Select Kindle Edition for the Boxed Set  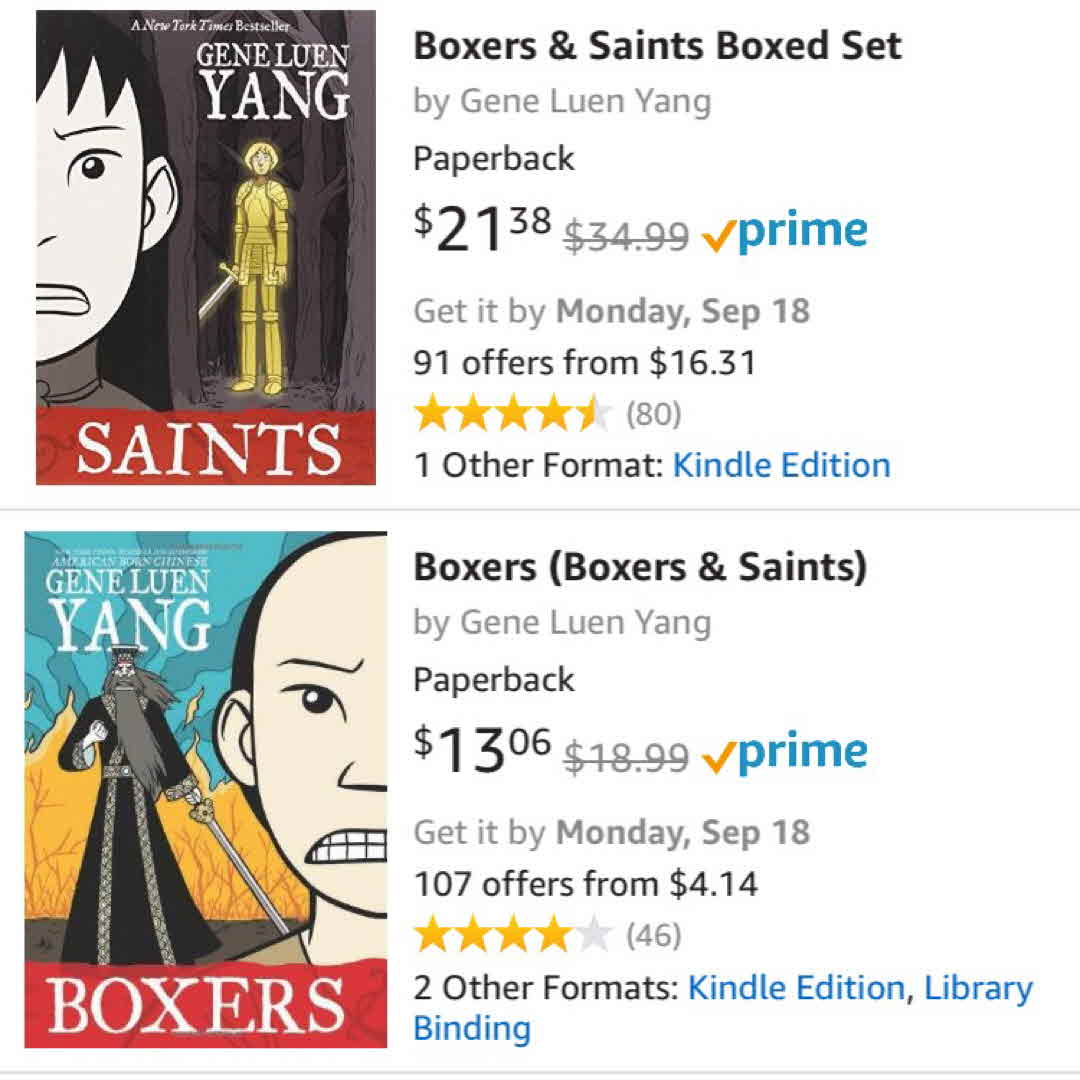[781, 465]
